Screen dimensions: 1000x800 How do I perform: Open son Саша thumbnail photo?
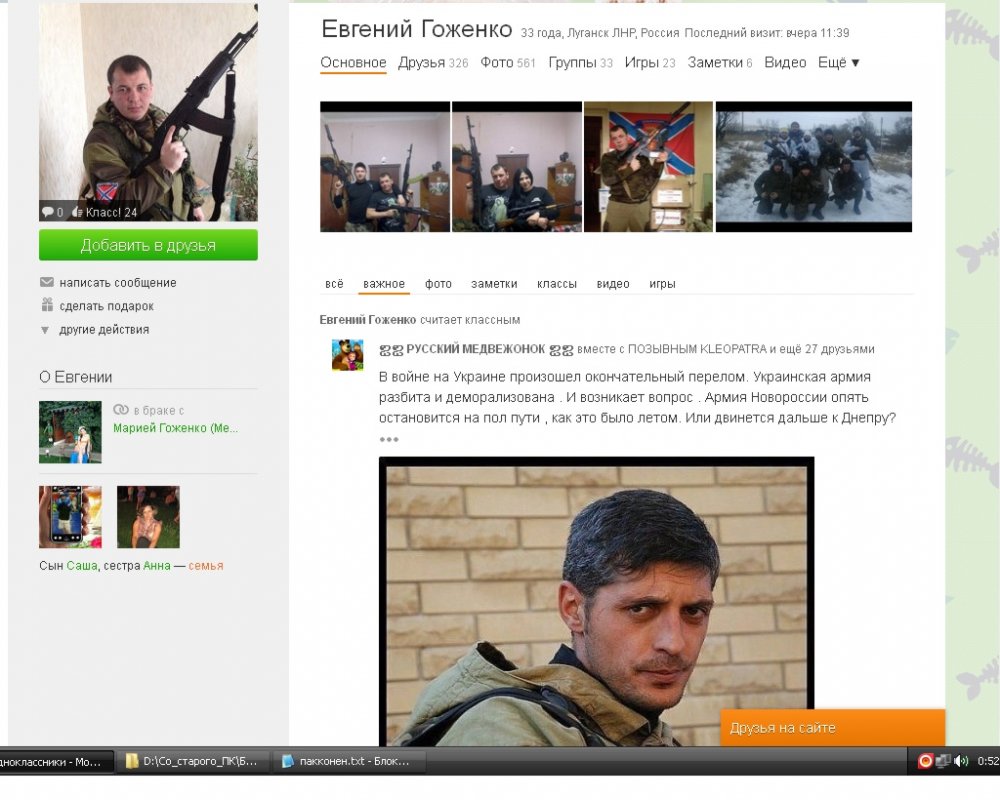(70, 517)
